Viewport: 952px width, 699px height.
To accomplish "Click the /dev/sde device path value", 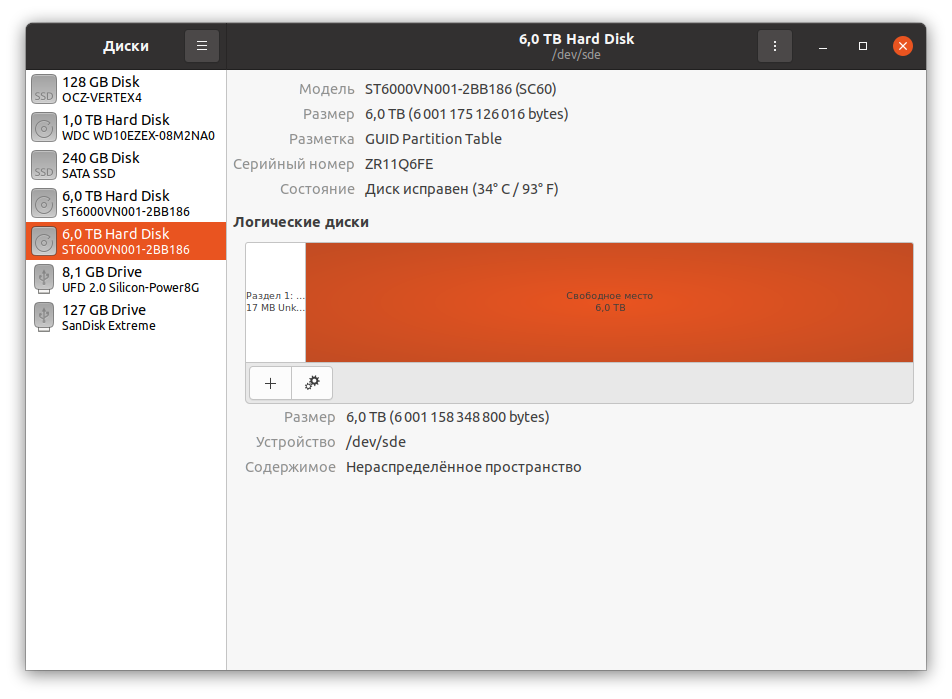I will pos(376,442).
